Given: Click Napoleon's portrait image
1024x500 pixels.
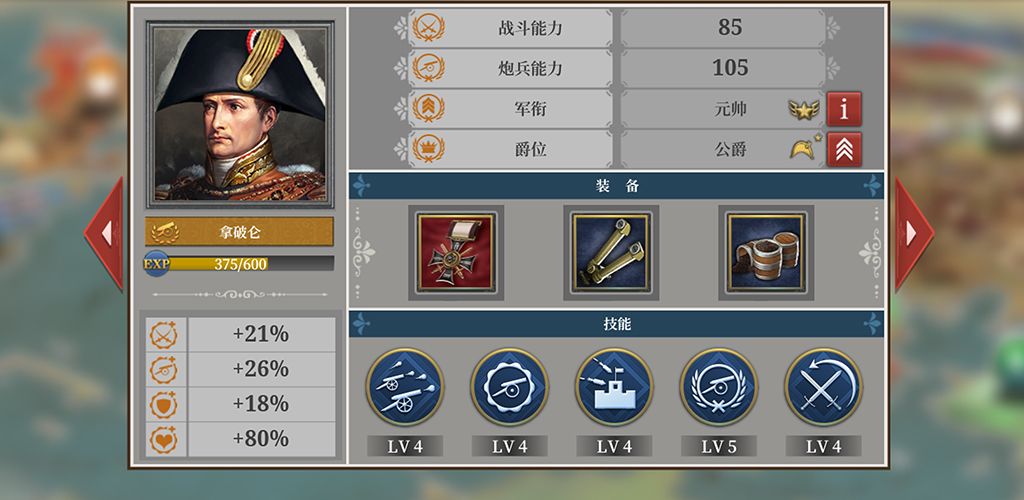Looking at the screenshot, I should tap(240, 114).
